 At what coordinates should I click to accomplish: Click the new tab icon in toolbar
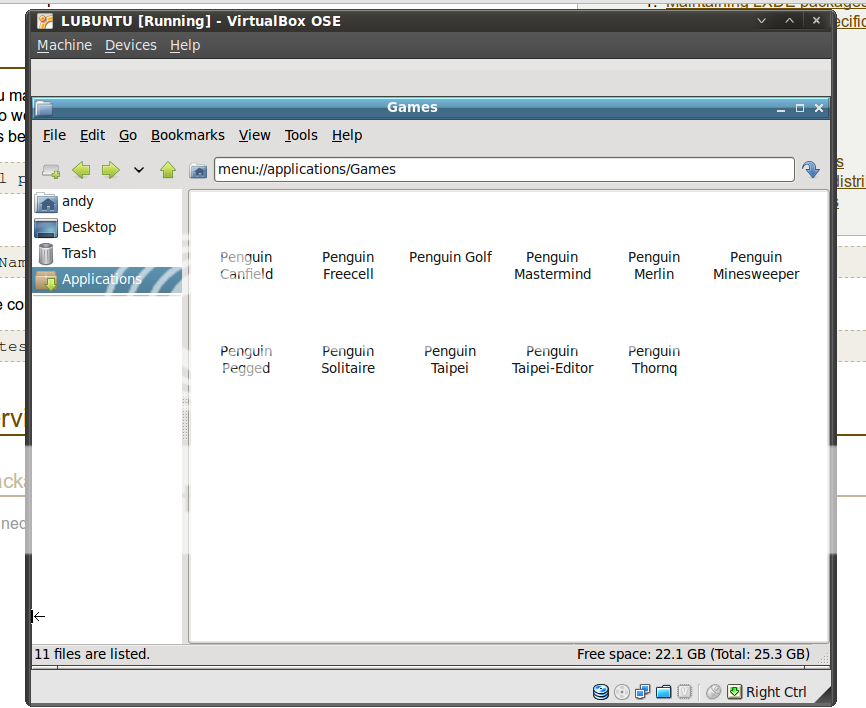[x=51, y=171]
